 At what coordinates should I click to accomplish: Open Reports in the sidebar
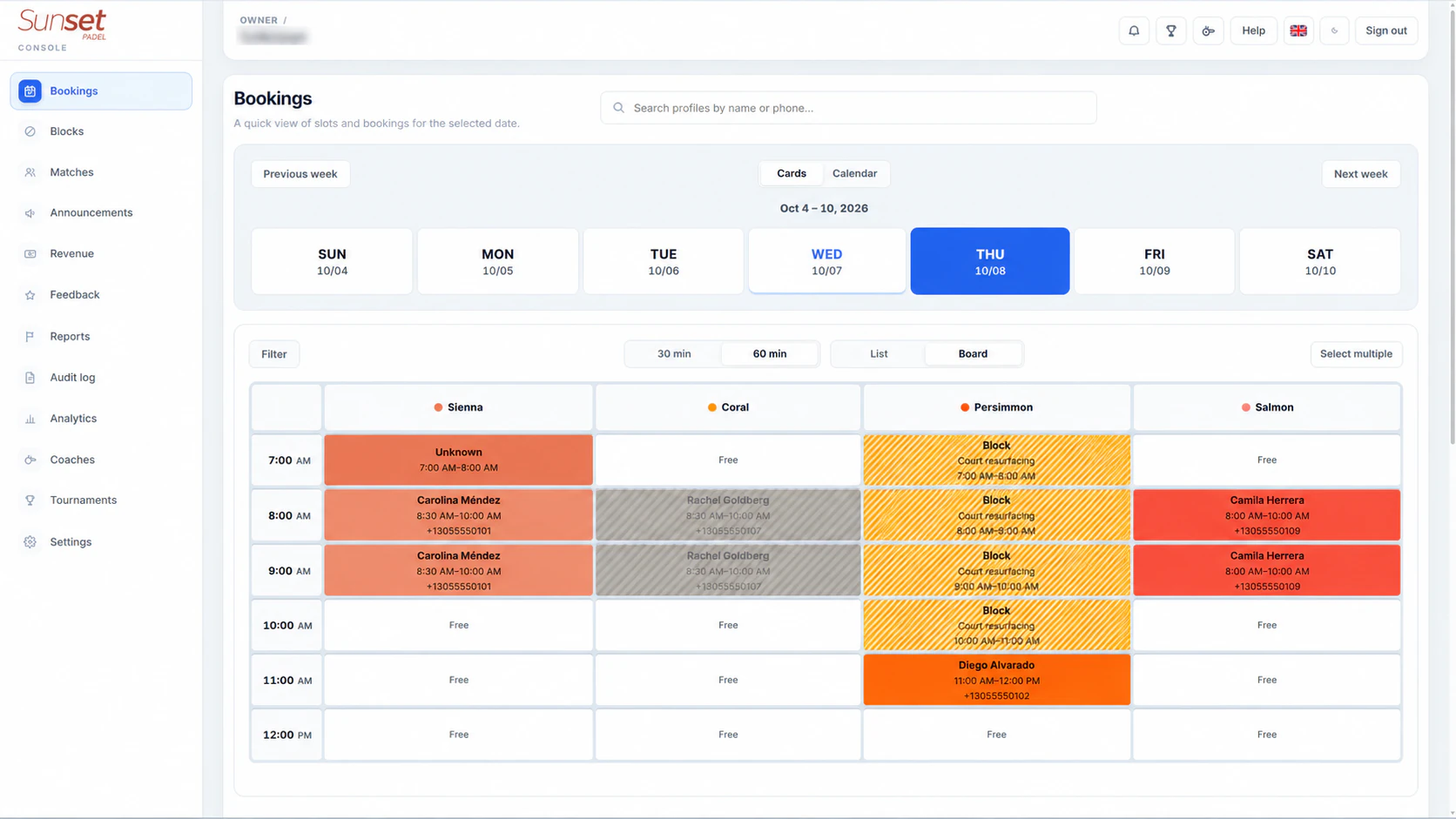tap(101, 336)
